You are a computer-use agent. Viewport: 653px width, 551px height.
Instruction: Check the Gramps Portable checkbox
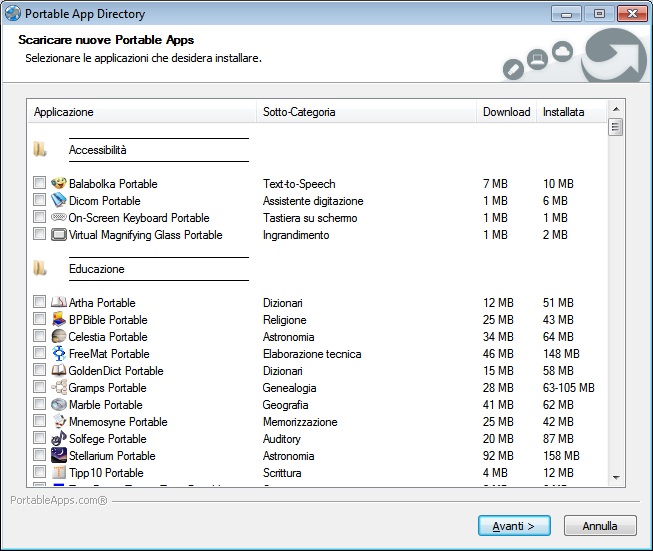(x=40, y=386)
